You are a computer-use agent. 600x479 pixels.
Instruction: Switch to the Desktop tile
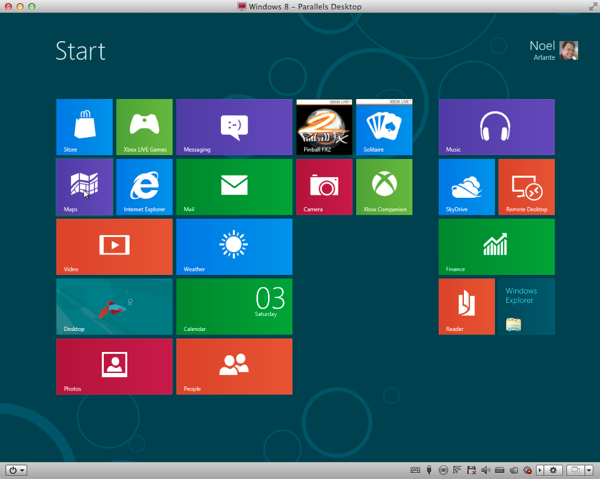pos(114,307)
